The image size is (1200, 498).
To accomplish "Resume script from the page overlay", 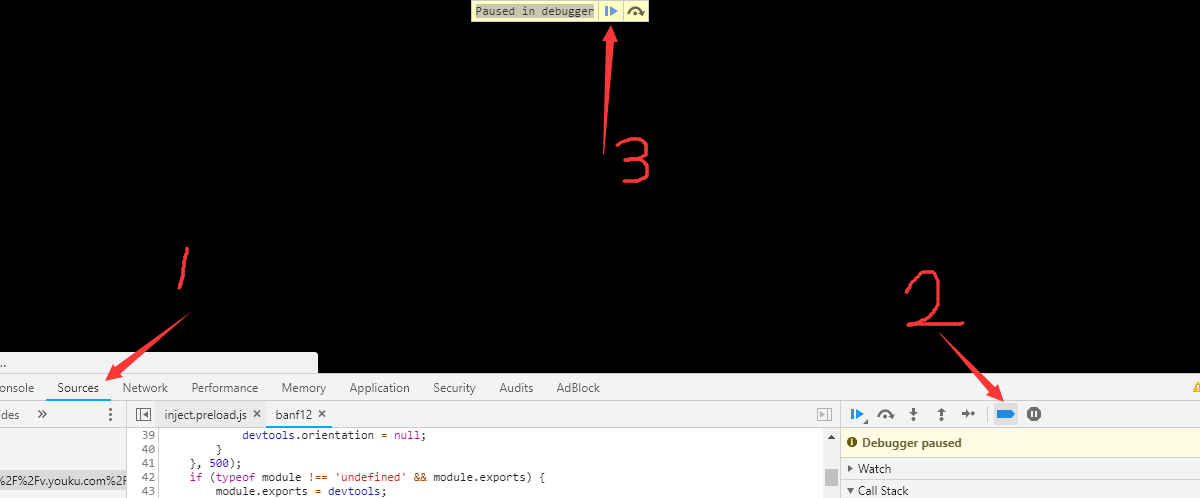I will [x=611, y=11].
